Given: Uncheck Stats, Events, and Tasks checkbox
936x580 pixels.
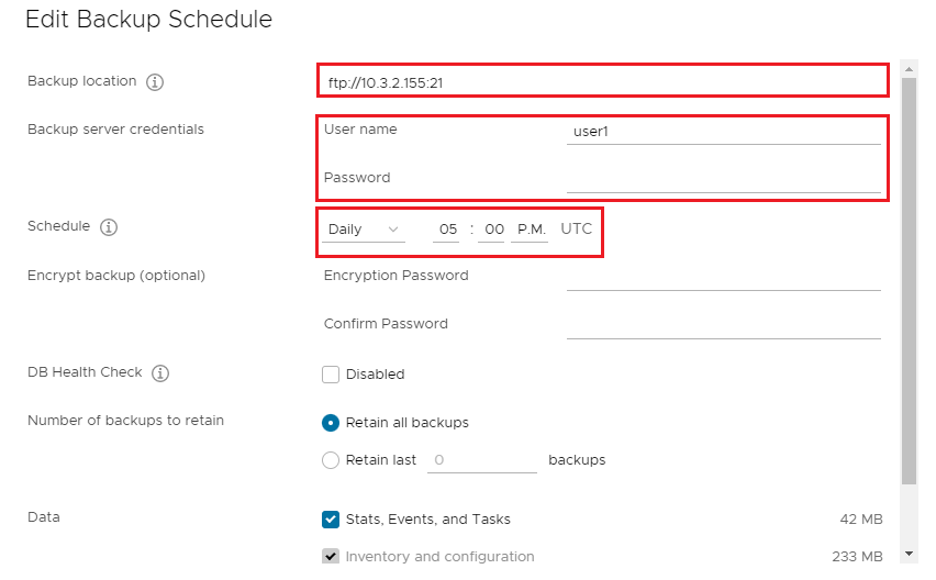Looking at the screenshot, I should [x=331, y=519].
